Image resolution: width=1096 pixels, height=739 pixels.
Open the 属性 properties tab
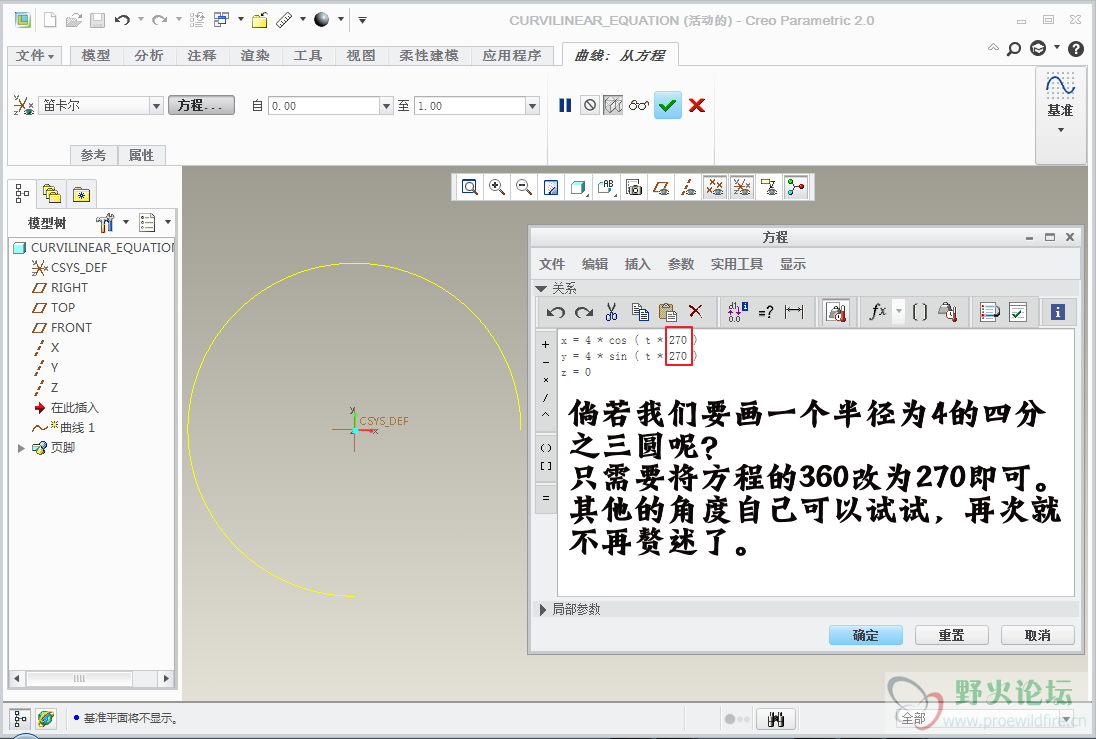point(141,155)
